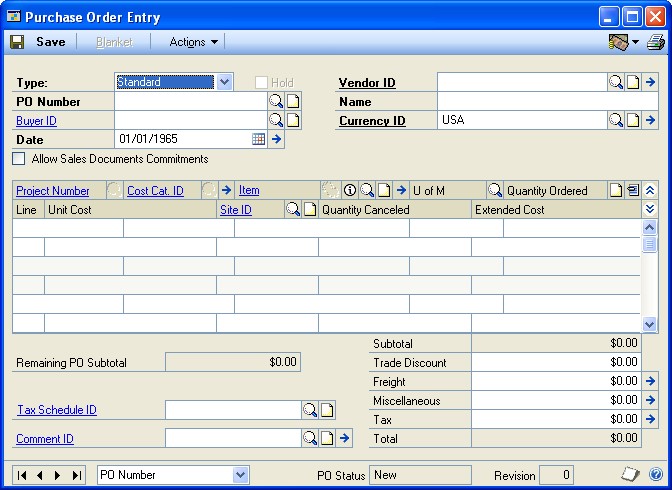This screenshot has width=672, height=490.
Task: Open the Item lookup magnifier
Action: click(367, 190)
